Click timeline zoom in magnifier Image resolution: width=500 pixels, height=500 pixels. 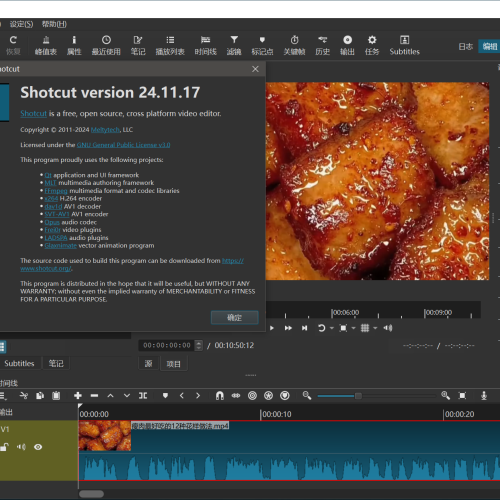(446, 396)
